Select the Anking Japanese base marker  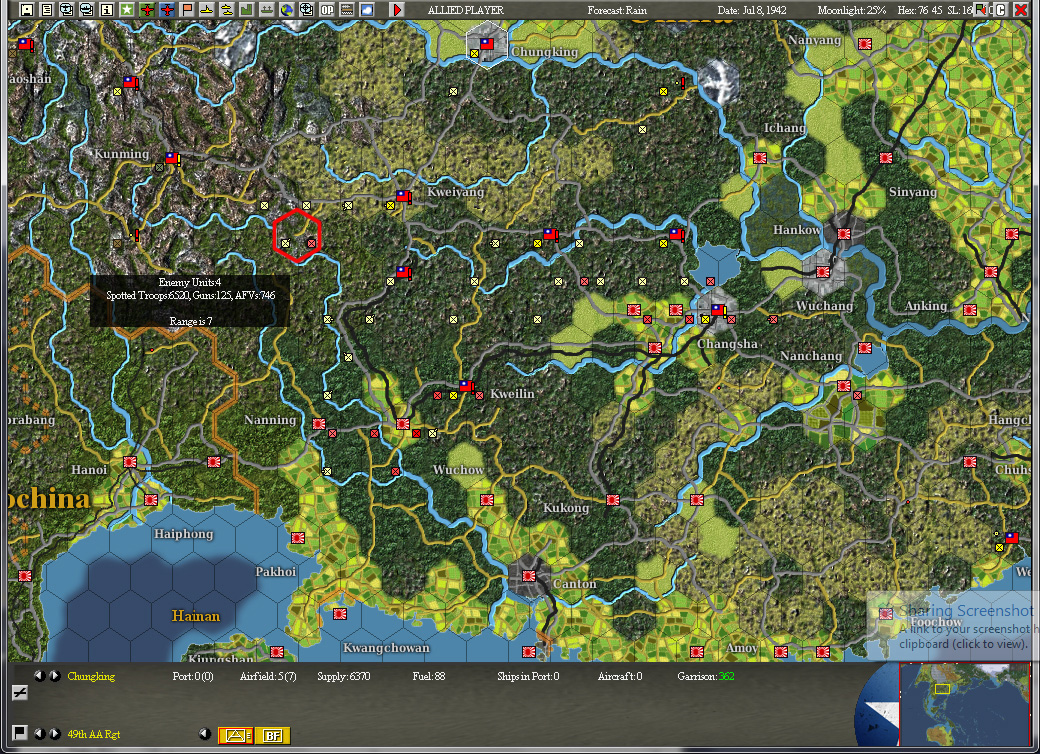(970, 310)
